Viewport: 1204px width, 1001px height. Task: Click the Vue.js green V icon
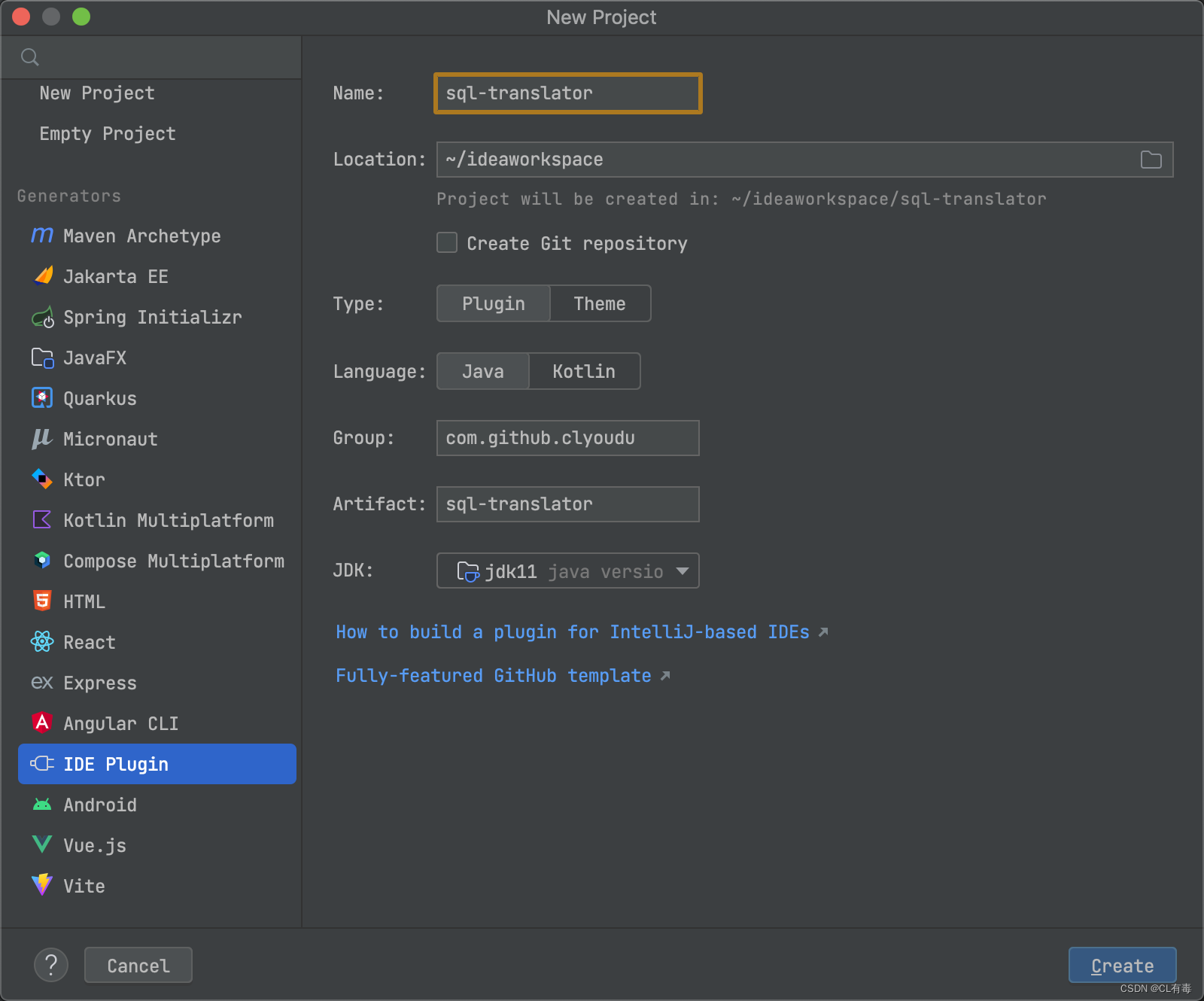coord(42,844)
